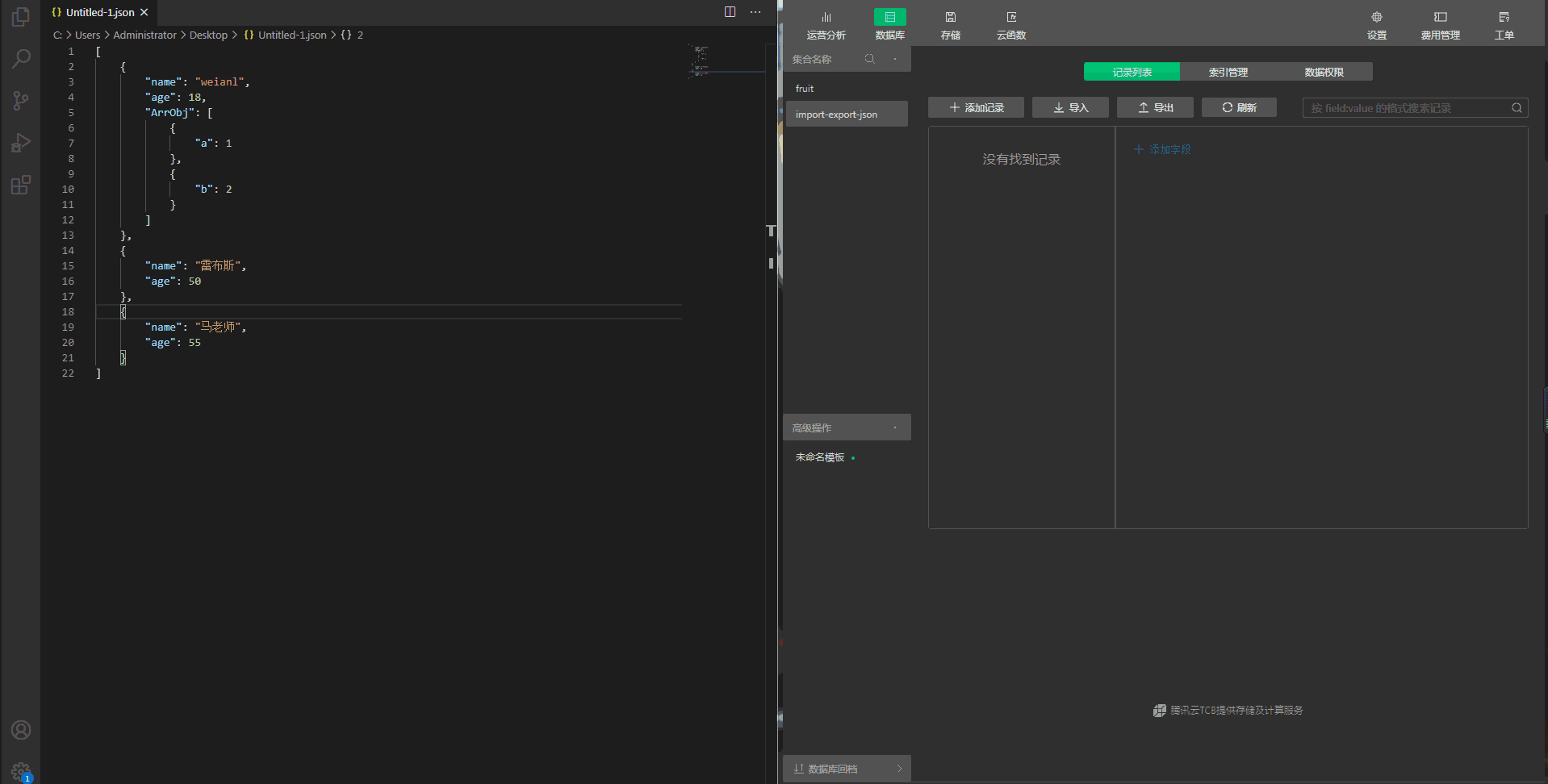Click the 添加字段 add field link
The width and height of the screenshot is (1548, 784).
1162,149
